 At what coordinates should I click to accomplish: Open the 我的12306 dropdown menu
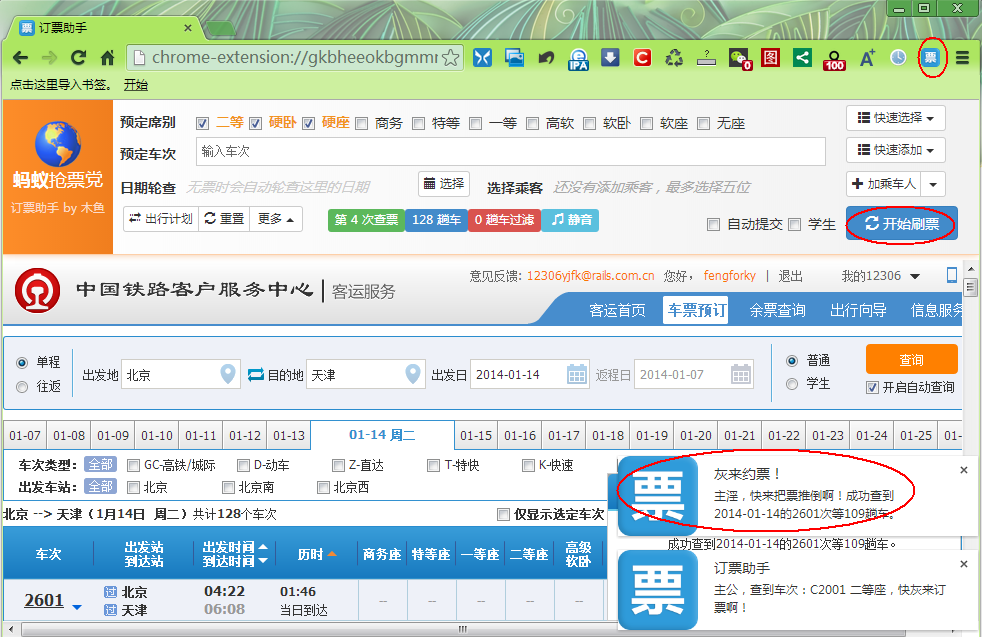[x=881, y=276]
